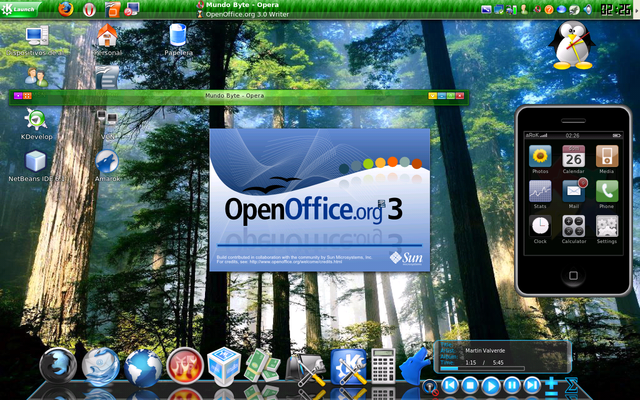
Task: Increase volume with the plus button
Action: 551,383
